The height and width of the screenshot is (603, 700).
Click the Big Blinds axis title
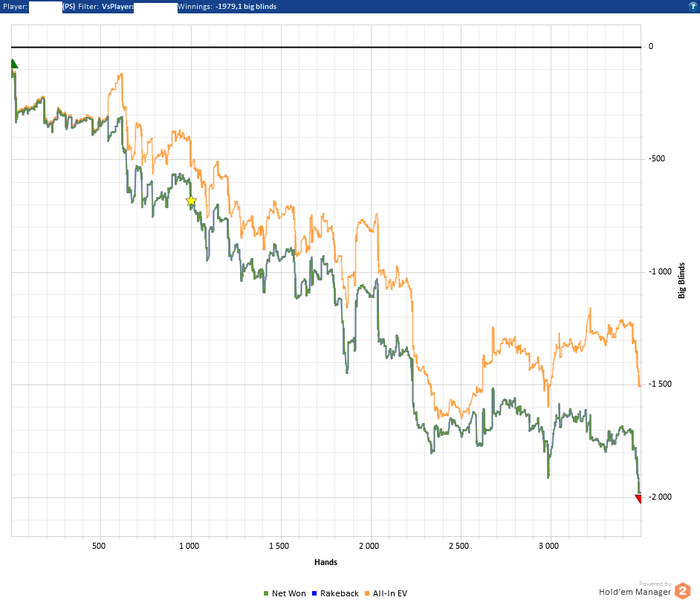pyautogui.click(x=681, y=281)
